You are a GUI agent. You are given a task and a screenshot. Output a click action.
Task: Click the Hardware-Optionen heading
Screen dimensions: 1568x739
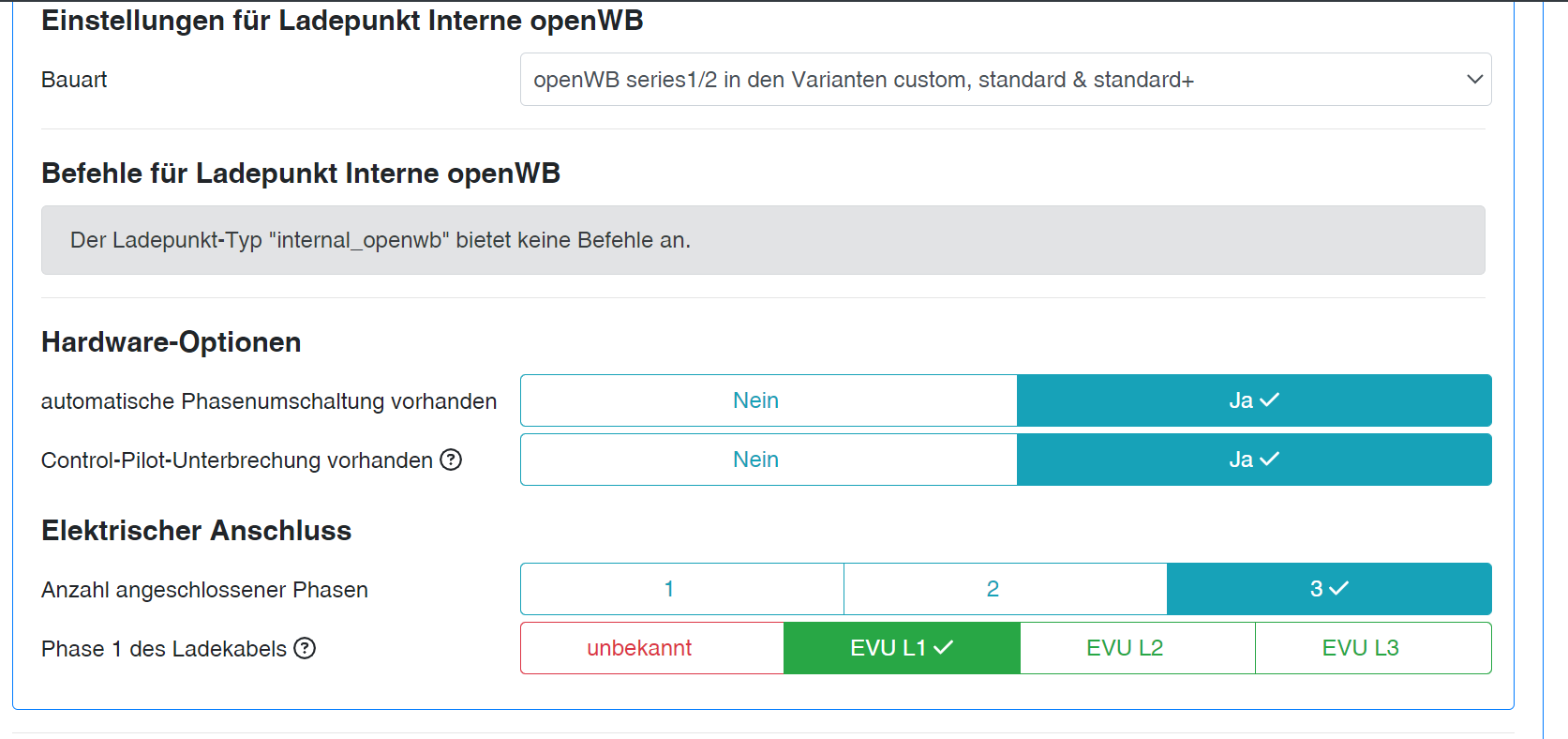[172, 342]
